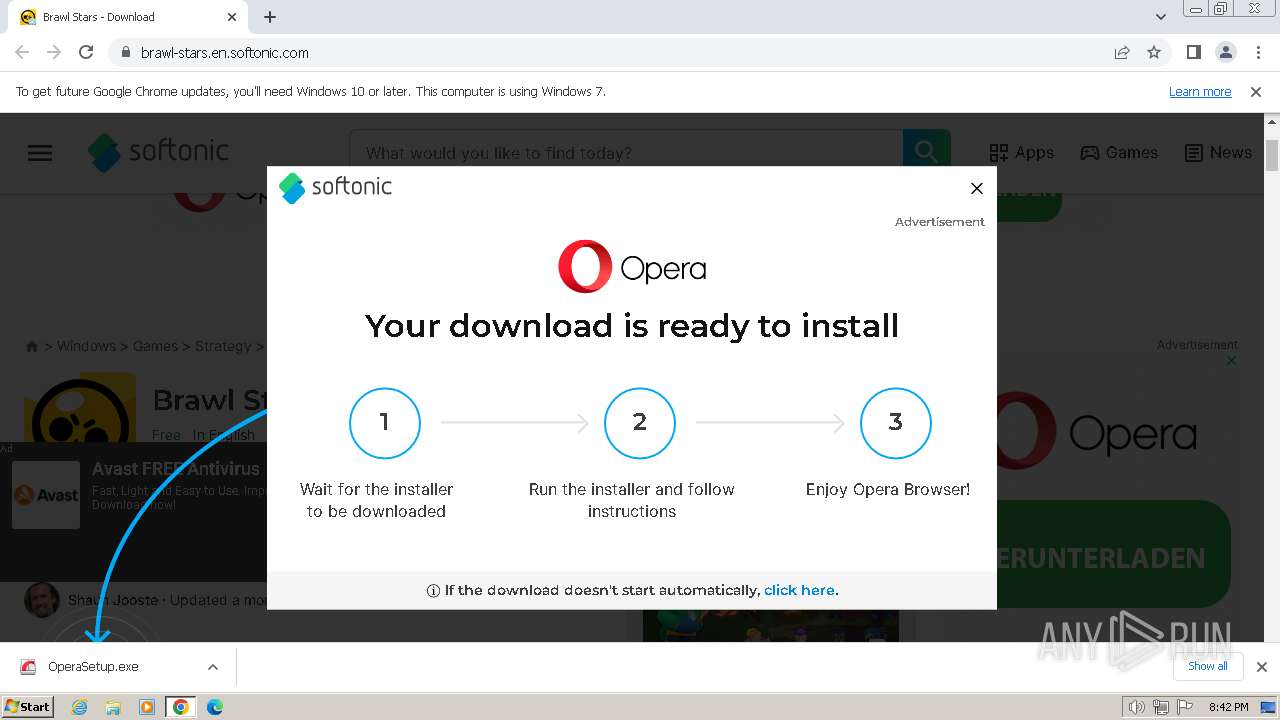The image size is (1280, 720).
Task: Open Chrome three-dot menu
Action: coord(1258,53)
